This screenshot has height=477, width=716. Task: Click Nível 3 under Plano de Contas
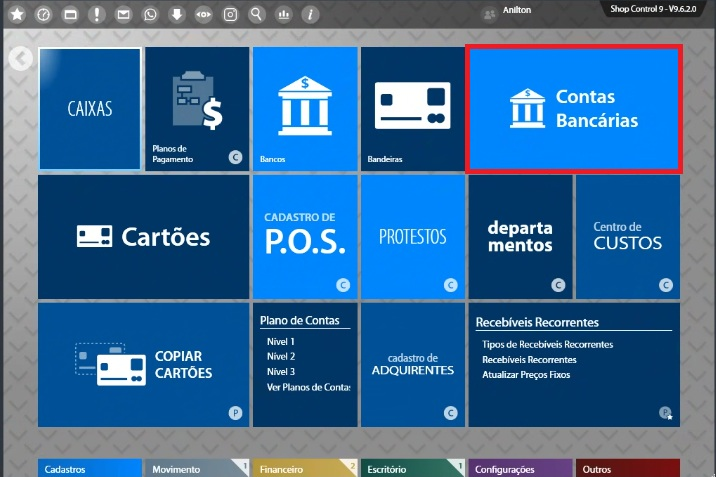pyautogui.click(x=281, y=372)
